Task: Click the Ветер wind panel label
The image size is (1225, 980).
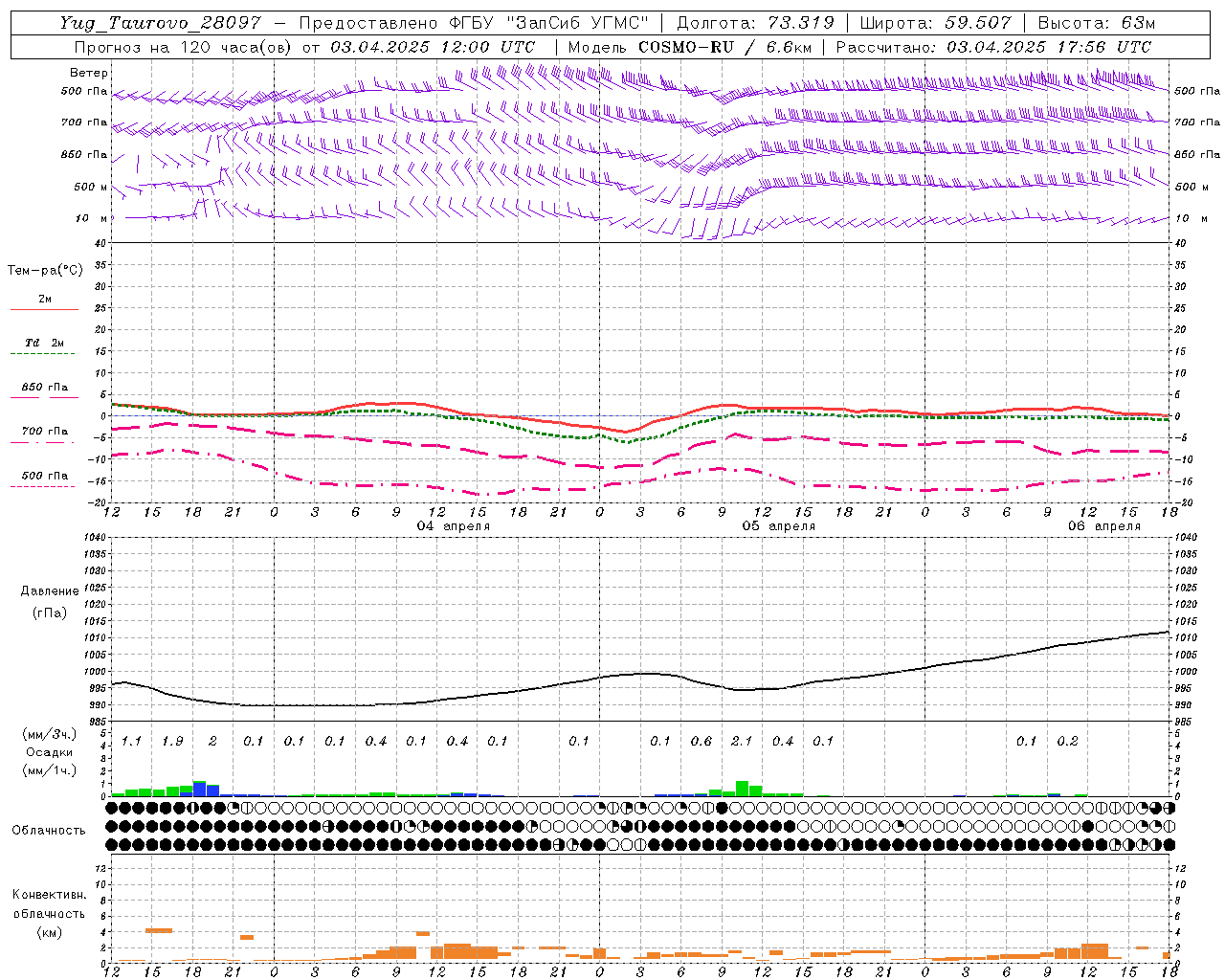Action: [x=89, y=73]
